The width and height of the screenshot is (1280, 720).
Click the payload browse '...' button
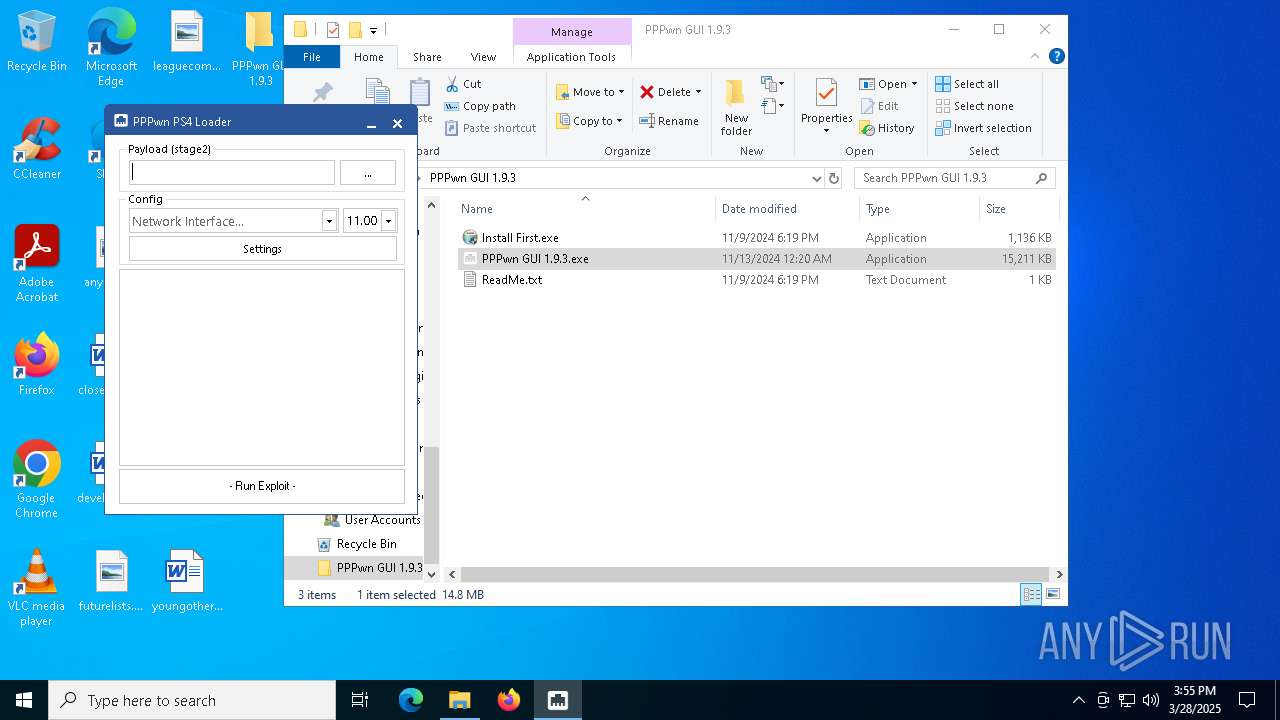(368, 173)
